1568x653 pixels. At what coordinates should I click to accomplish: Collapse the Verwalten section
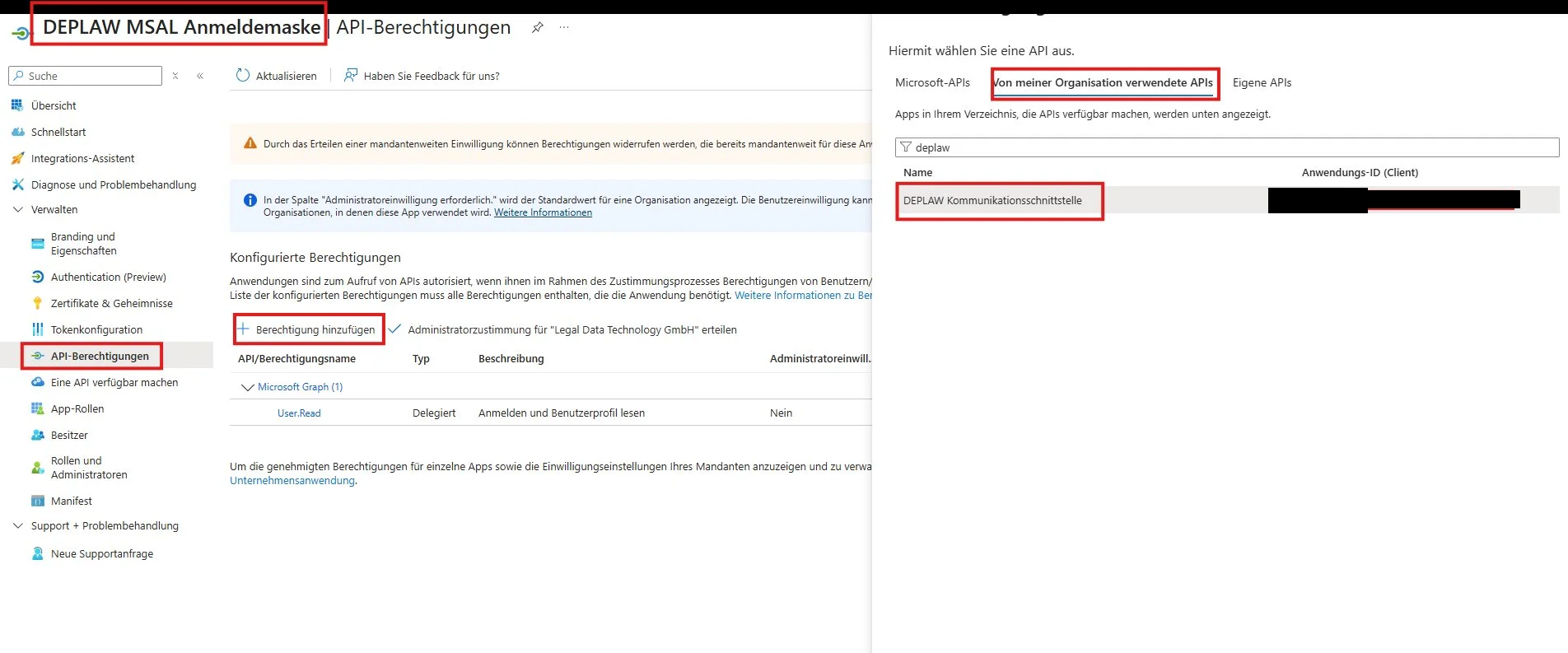point(18,209)
